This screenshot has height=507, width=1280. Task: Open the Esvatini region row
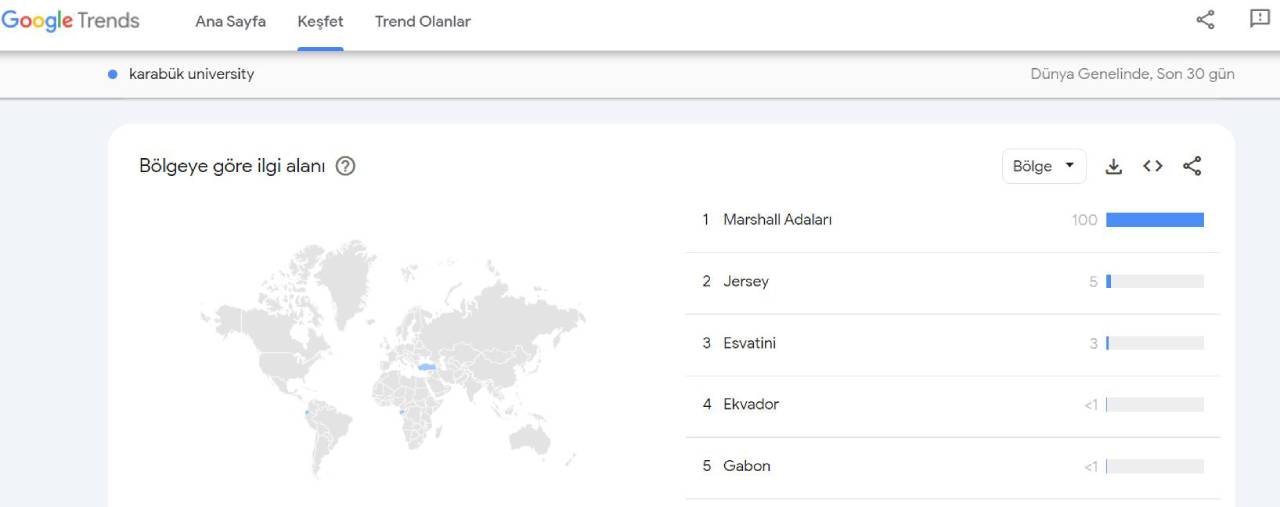click(952, 344)
